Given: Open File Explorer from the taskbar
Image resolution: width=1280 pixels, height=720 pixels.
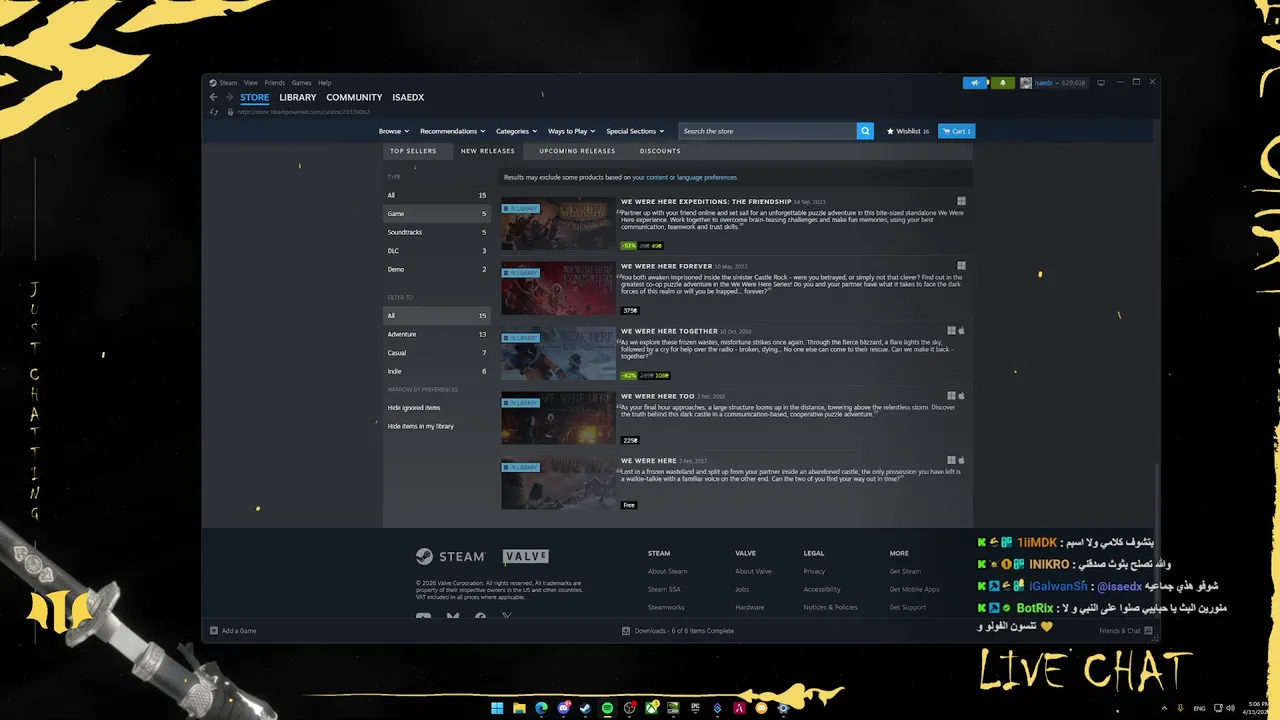Looking at the screenshot, I should 519,709.
